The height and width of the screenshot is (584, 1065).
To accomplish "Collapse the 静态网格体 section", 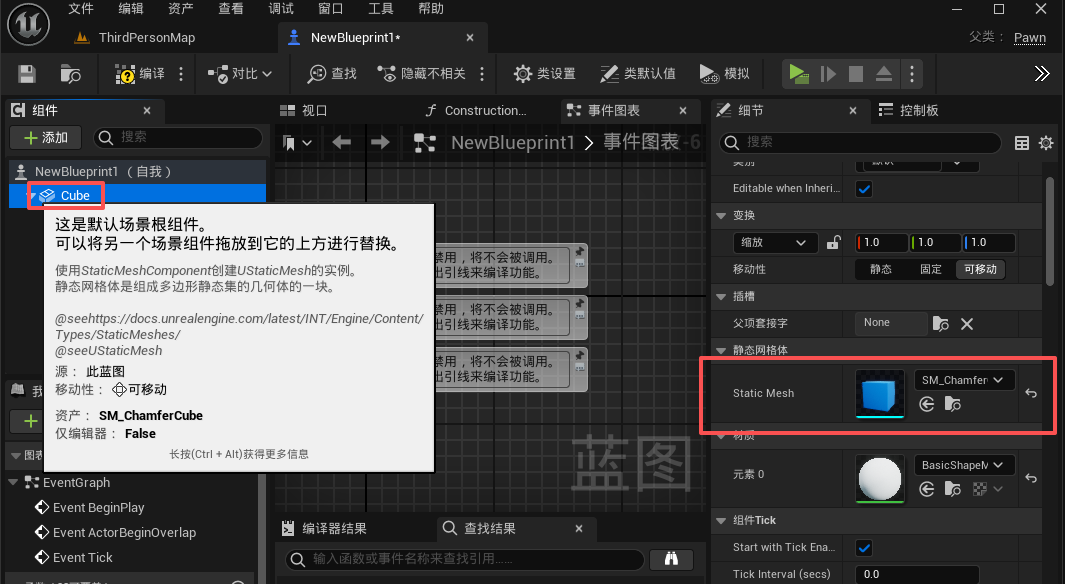I will (722, 350).
